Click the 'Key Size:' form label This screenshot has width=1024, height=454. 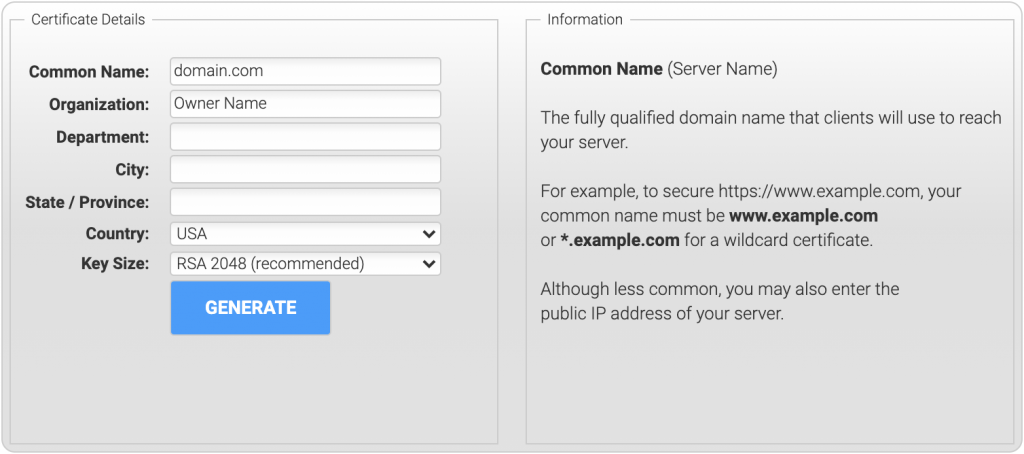coord(115,264)
